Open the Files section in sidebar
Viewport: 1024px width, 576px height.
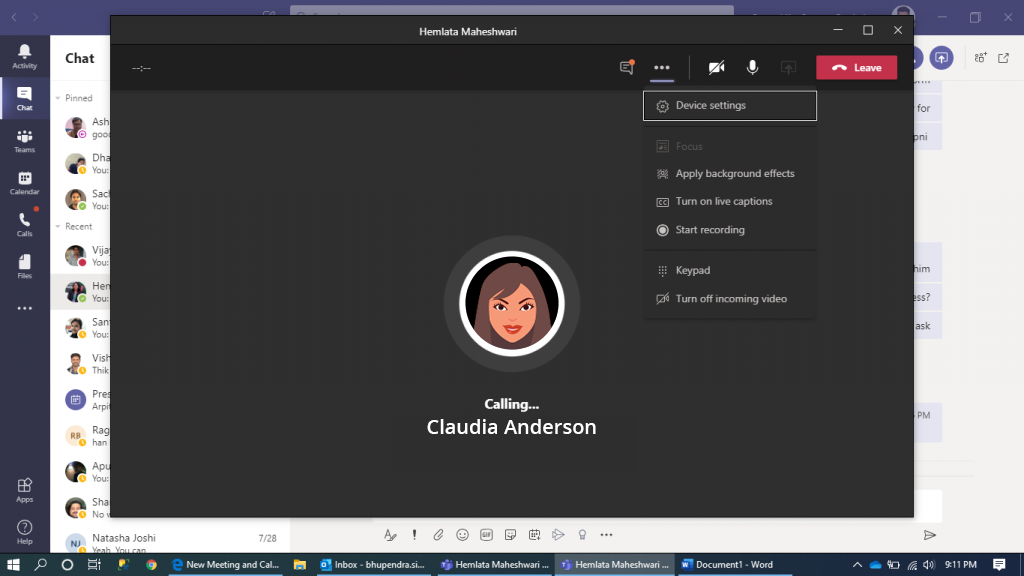click(x=24, y=266)
